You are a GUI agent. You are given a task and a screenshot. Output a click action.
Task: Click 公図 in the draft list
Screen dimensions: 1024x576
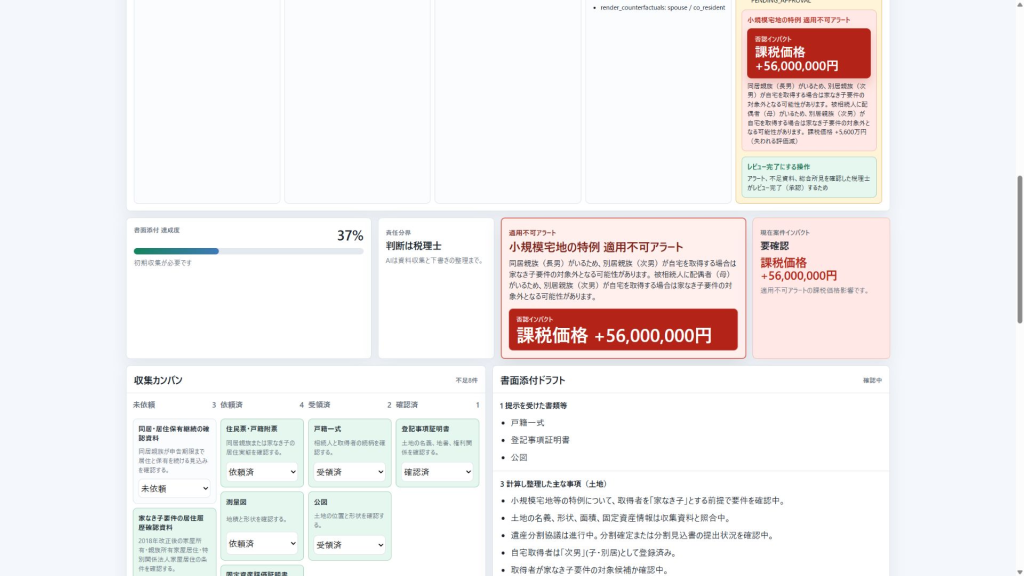[519, 458]
